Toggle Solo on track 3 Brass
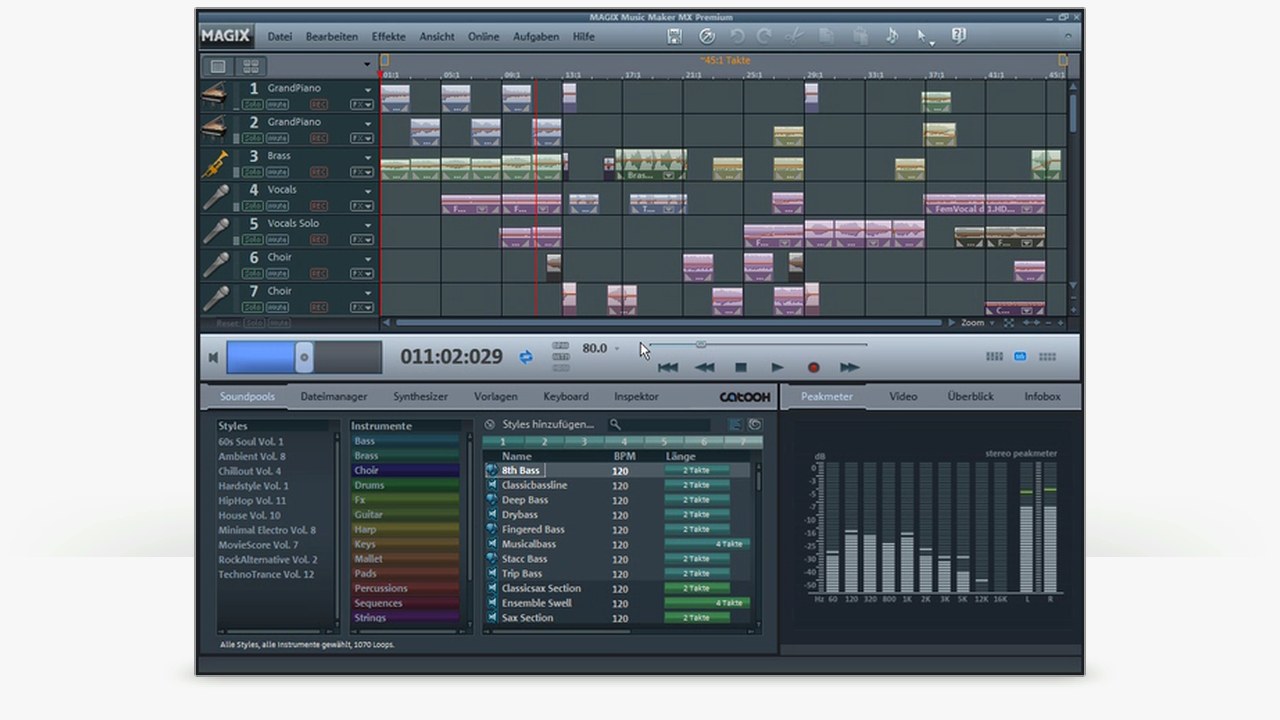This screenshot has width=1280, height=720. [x=252, y=172]
